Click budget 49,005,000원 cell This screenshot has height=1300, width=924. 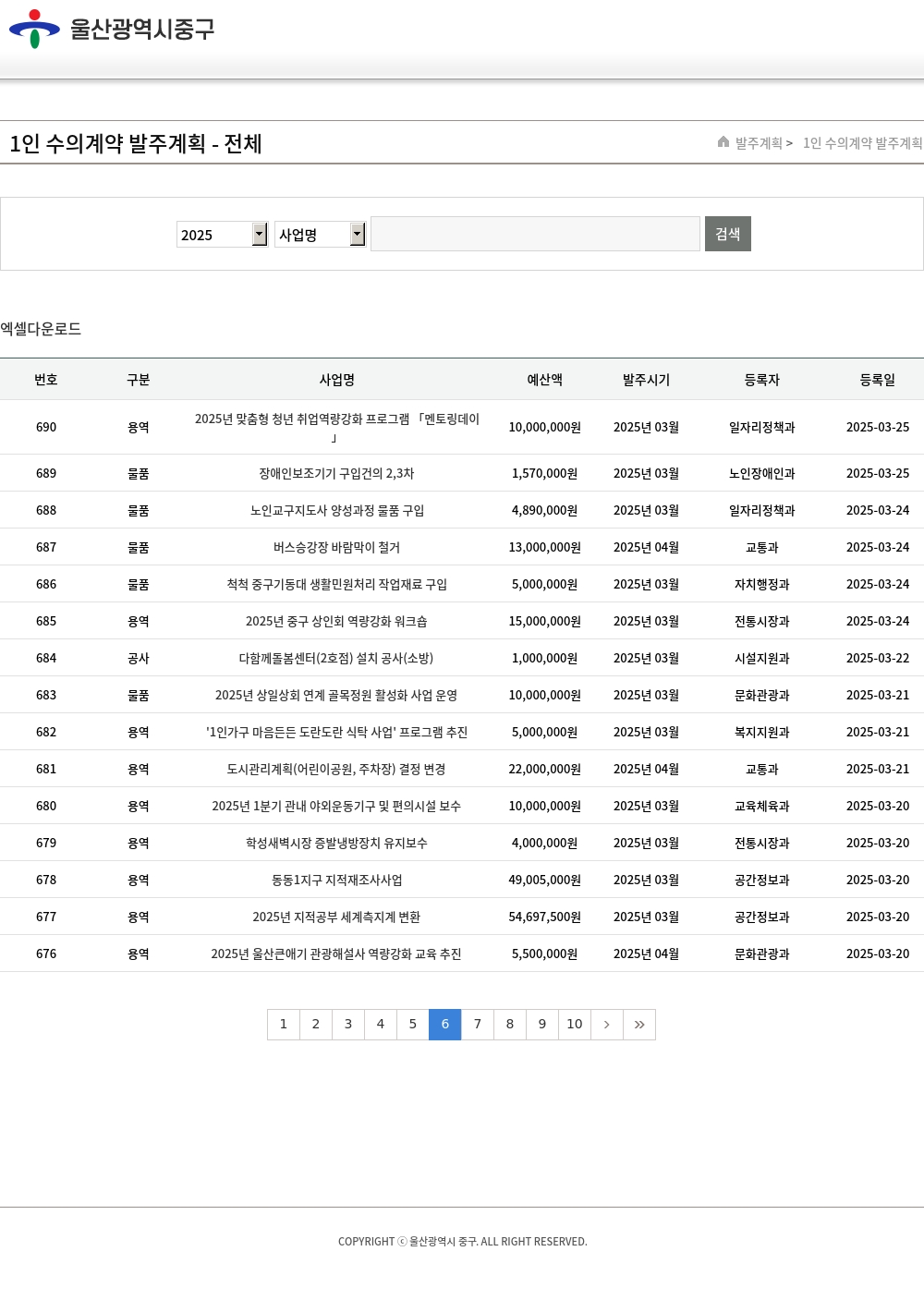coord(545,881)
